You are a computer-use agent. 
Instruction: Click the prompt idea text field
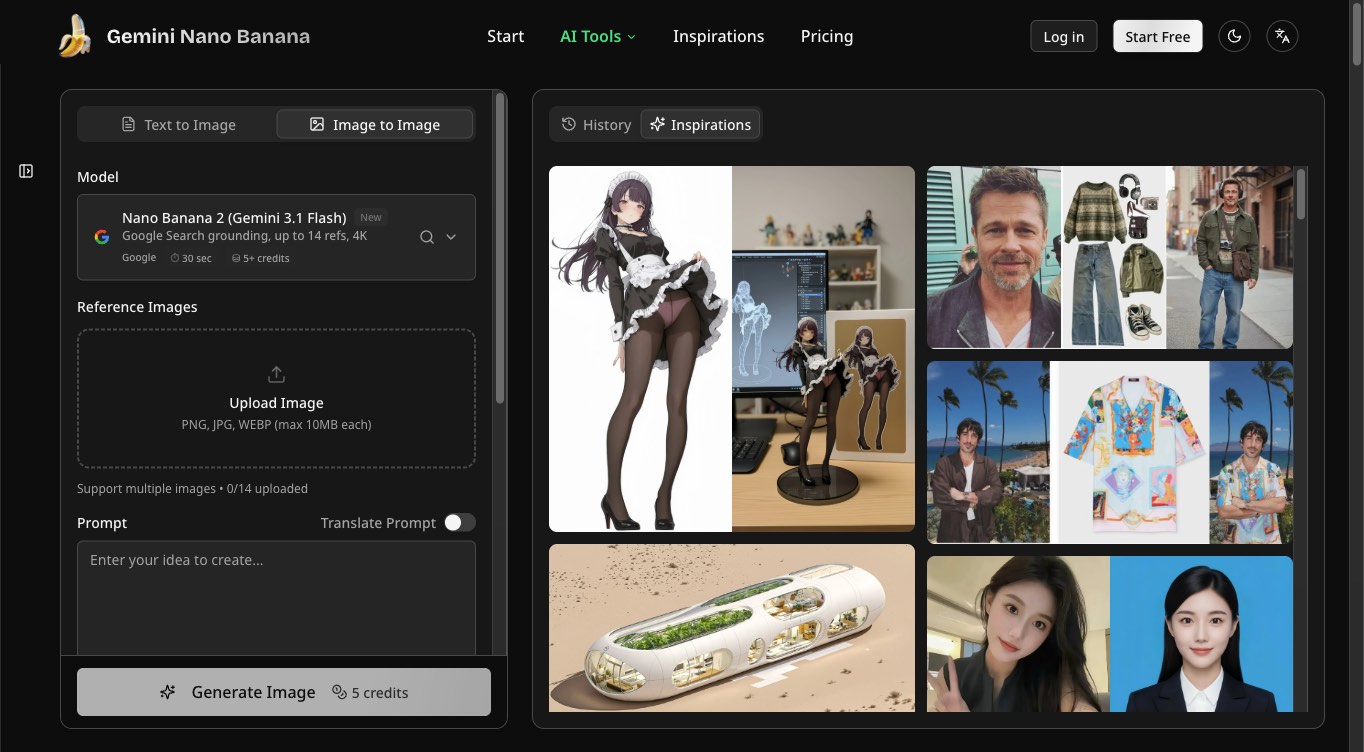click(276, 598)
